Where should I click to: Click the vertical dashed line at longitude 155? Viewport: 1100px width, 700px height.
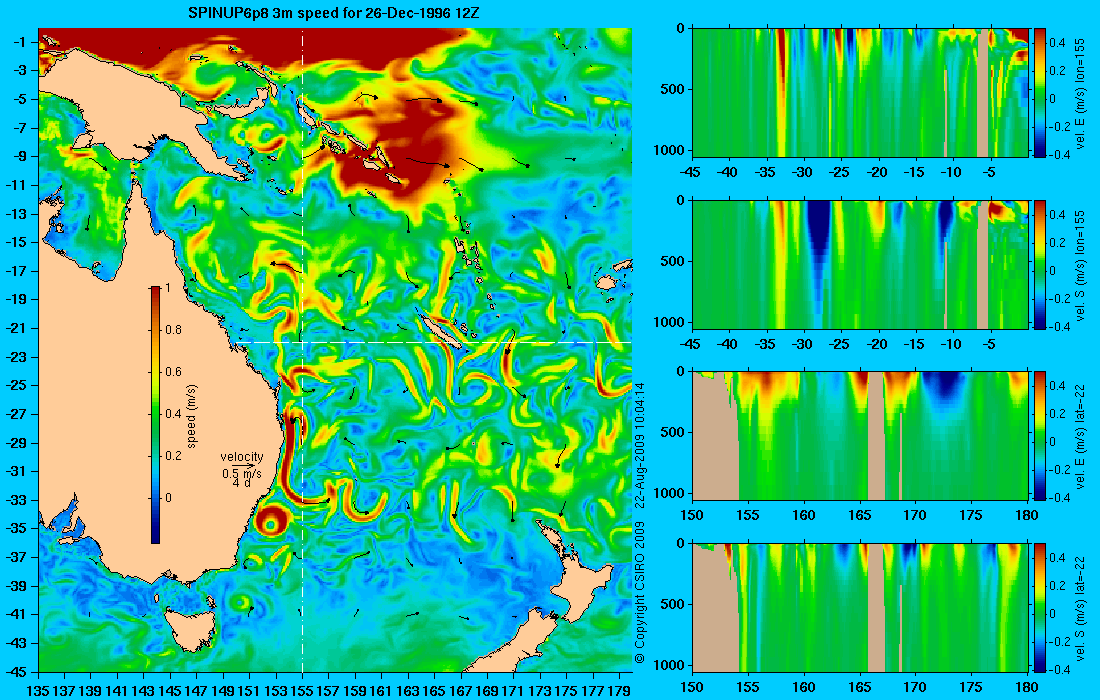[x=302, y=351]
